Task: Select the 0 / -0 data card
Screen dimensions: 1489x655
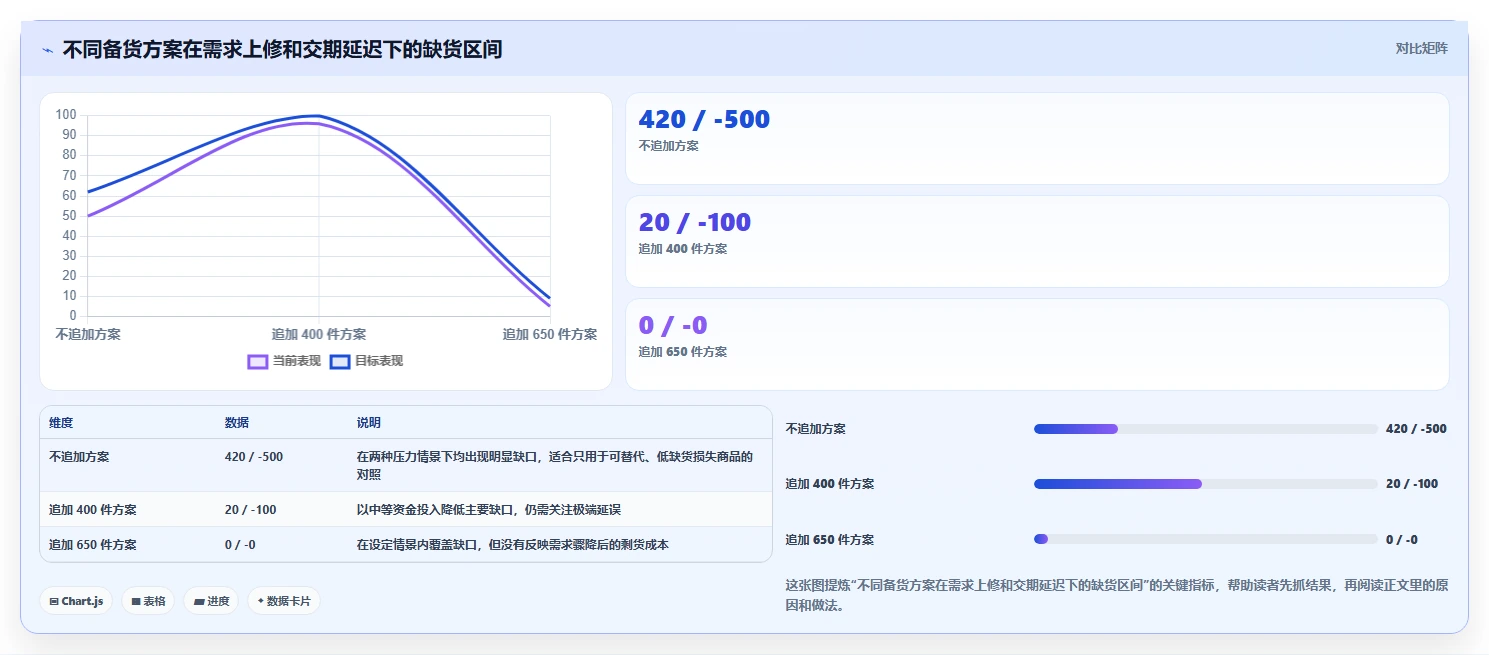Action: [x=1037, y=344]
